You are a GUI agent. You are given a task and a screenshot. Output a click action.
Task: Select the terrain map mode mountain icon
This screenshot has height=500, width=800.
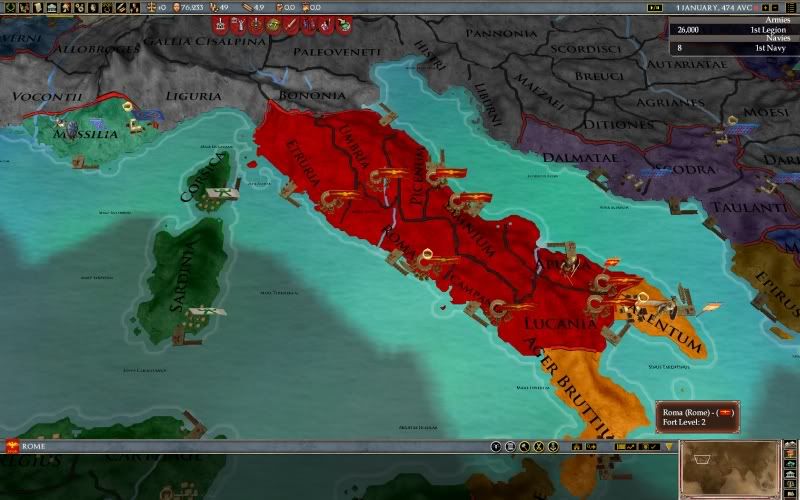(790, 446)
